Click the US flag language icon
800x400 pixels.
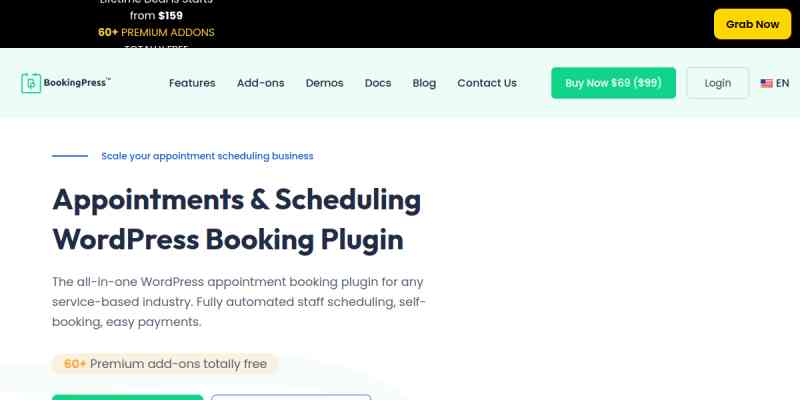(x=766, y=83)
